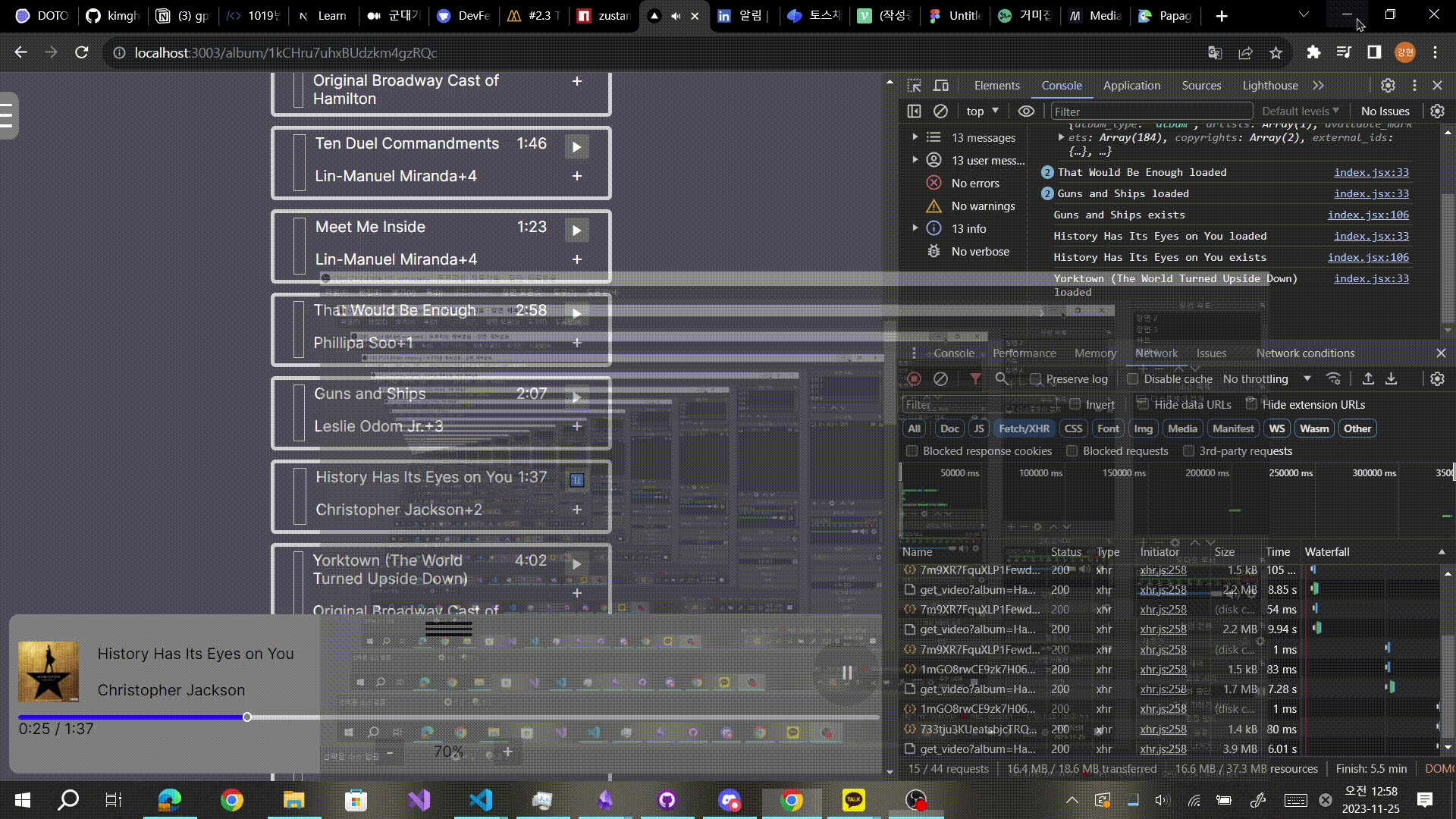This screenshot has width=1456, height=819.
Task: Open the No throttling dropdown
Action: [1266, 379]
